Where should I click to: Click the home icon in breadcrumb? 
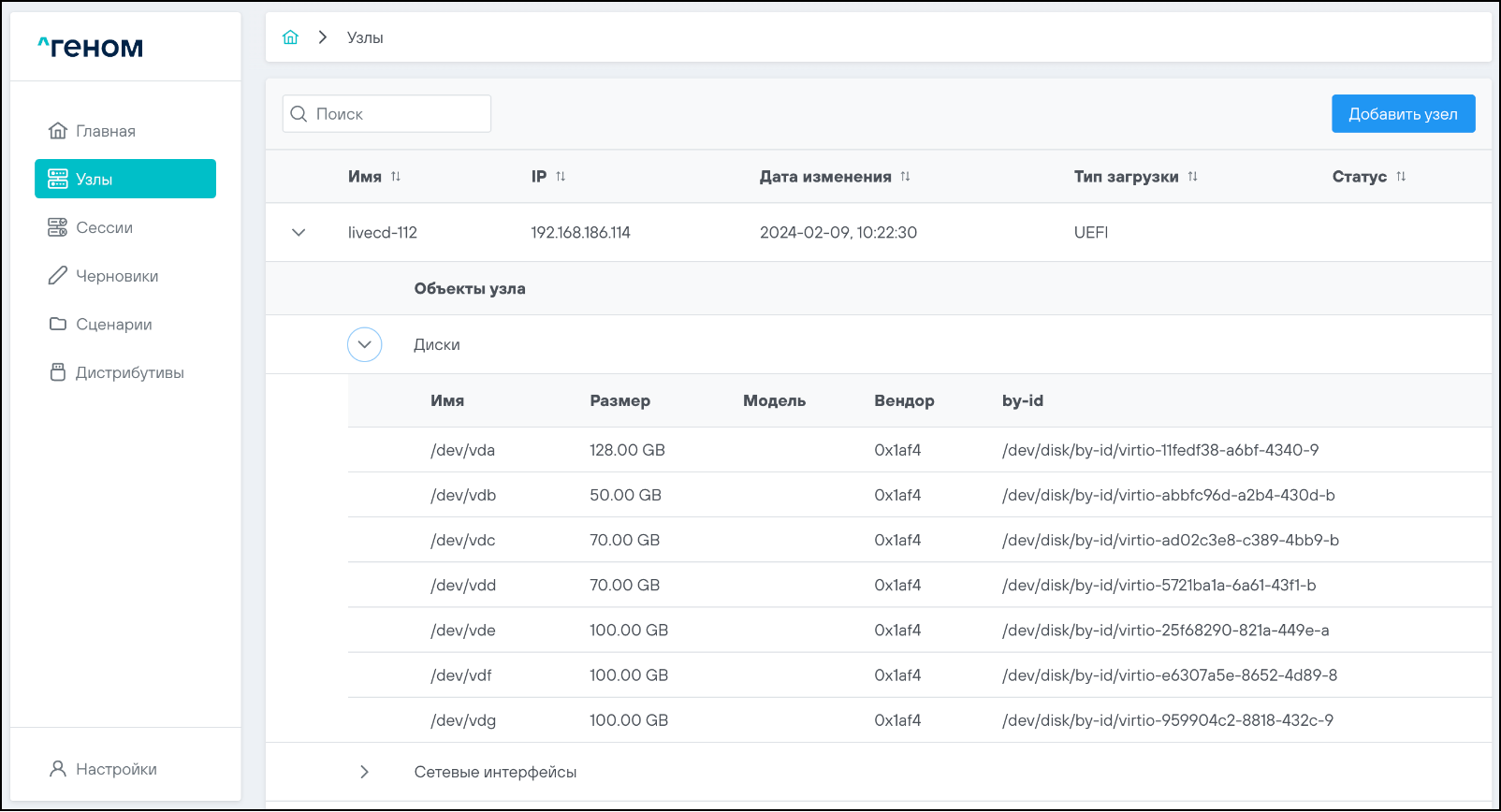tap(290, 37)
